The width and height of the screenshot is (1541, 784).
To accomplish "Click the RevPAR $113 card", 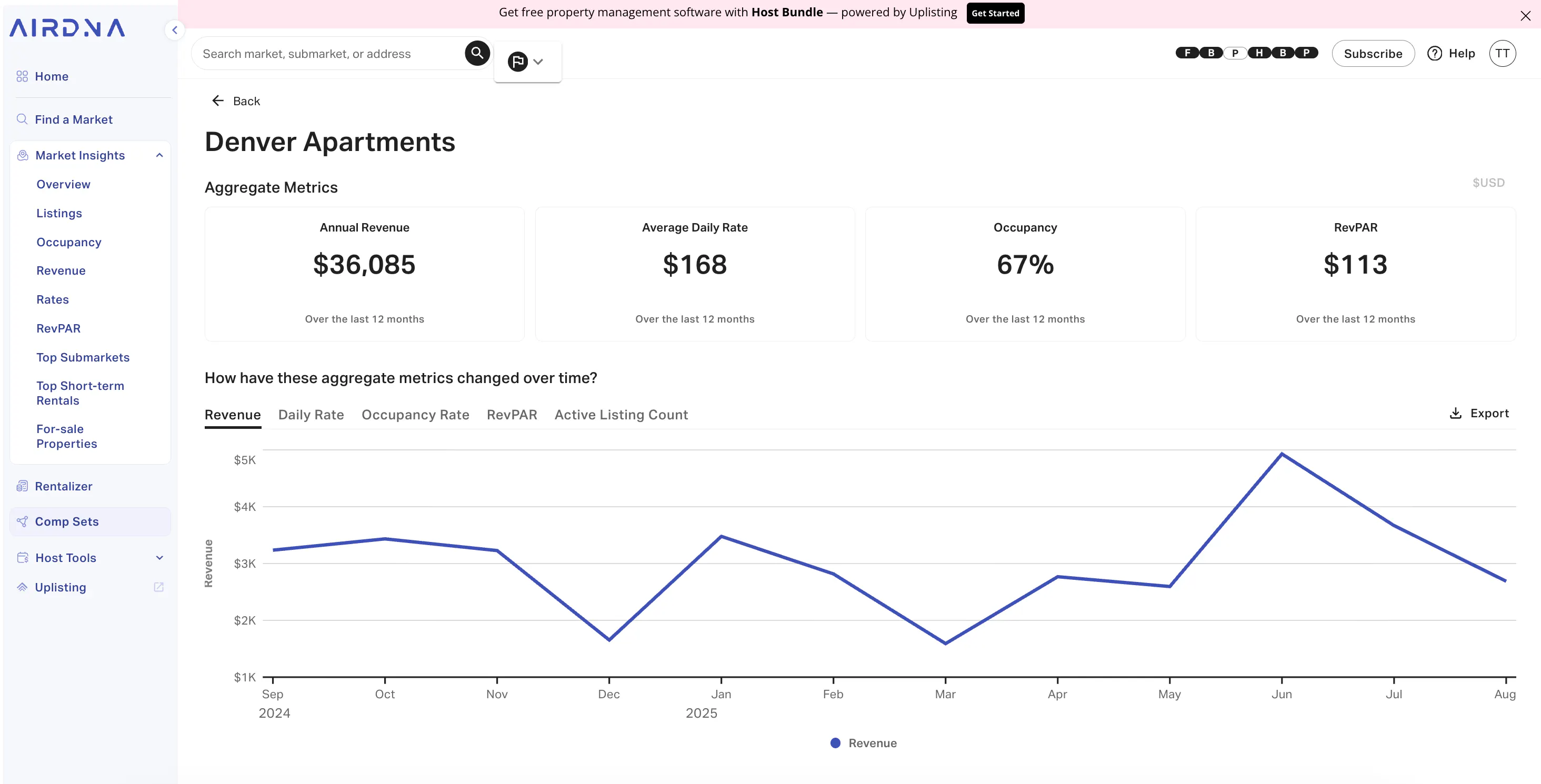I will pyautogui.click(x=1355, y=274).
